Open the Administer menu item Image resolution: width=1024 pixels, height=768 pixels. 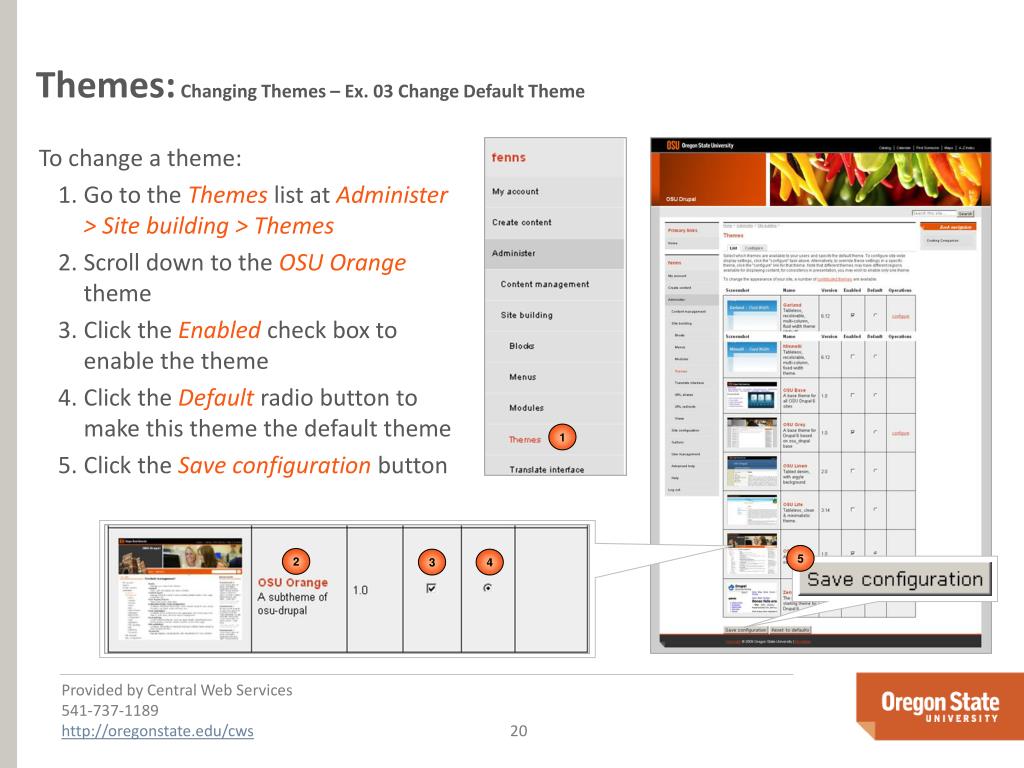click(514, 253)
